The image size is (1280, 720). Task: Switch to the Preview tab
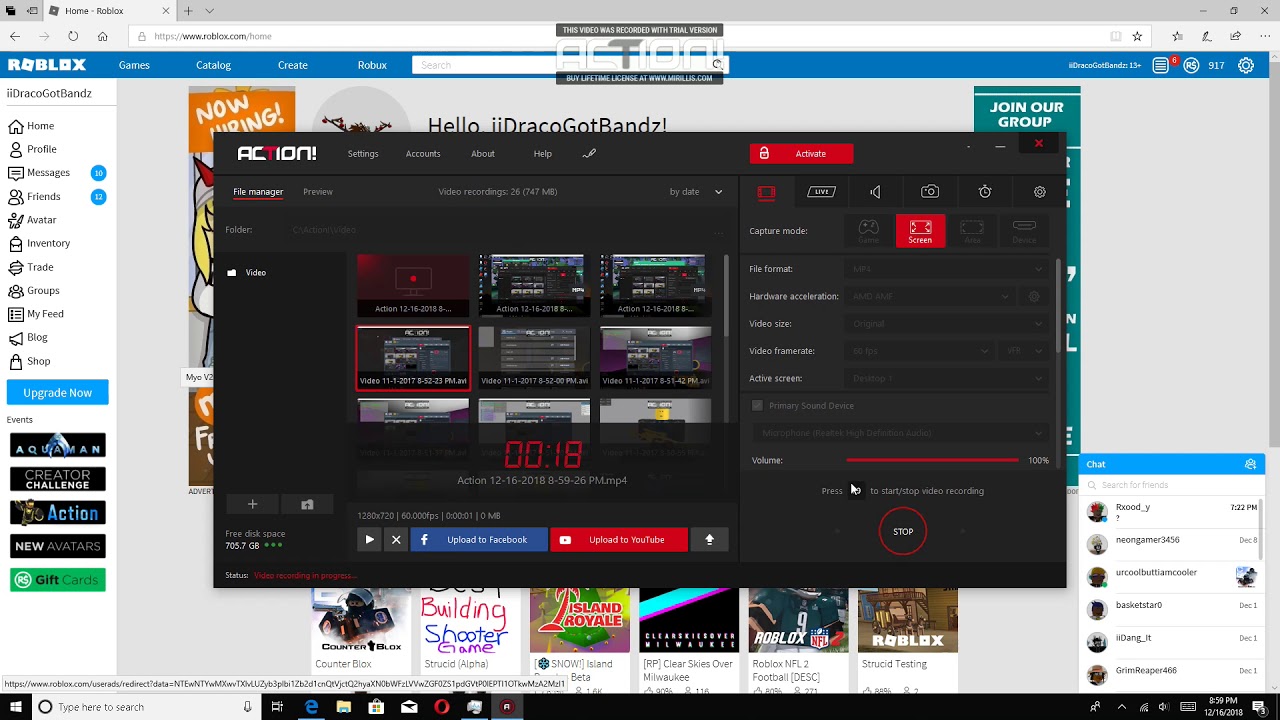pyautogui.click(x=318, y=192)
